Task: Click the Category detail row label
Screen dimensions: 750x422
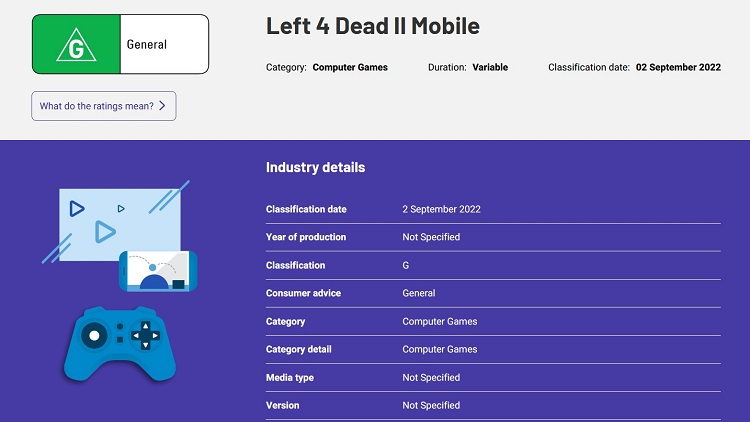Action: coord(299,349)
